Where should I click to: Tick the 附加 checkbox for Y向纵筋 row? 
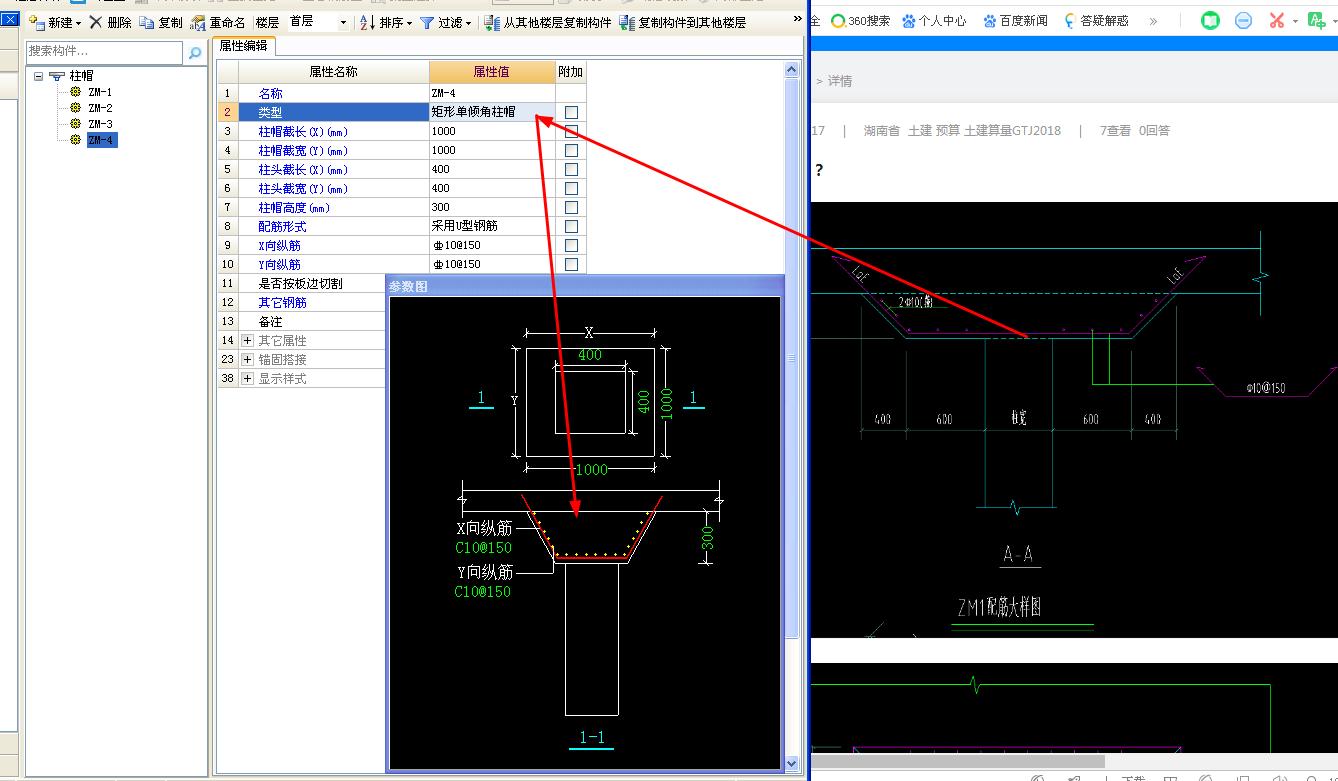click(571, 264)
